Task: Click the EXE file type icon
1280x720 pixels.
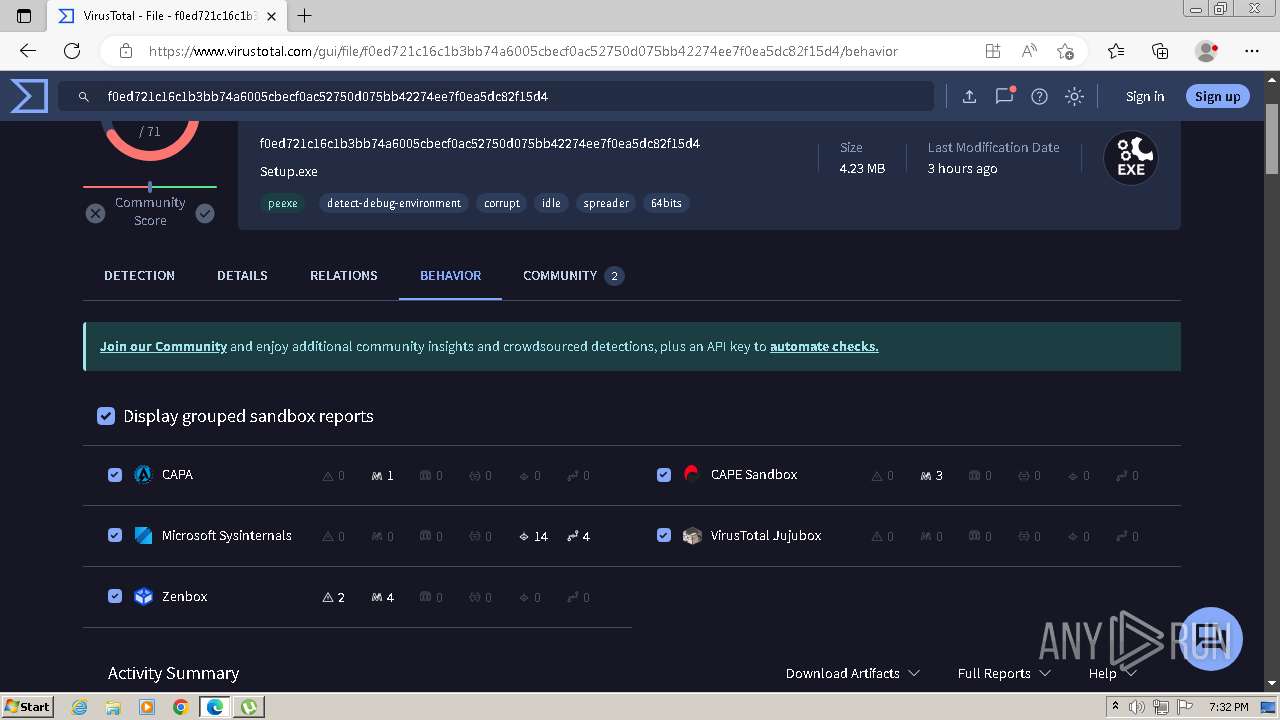Action: coord(1131,158)
